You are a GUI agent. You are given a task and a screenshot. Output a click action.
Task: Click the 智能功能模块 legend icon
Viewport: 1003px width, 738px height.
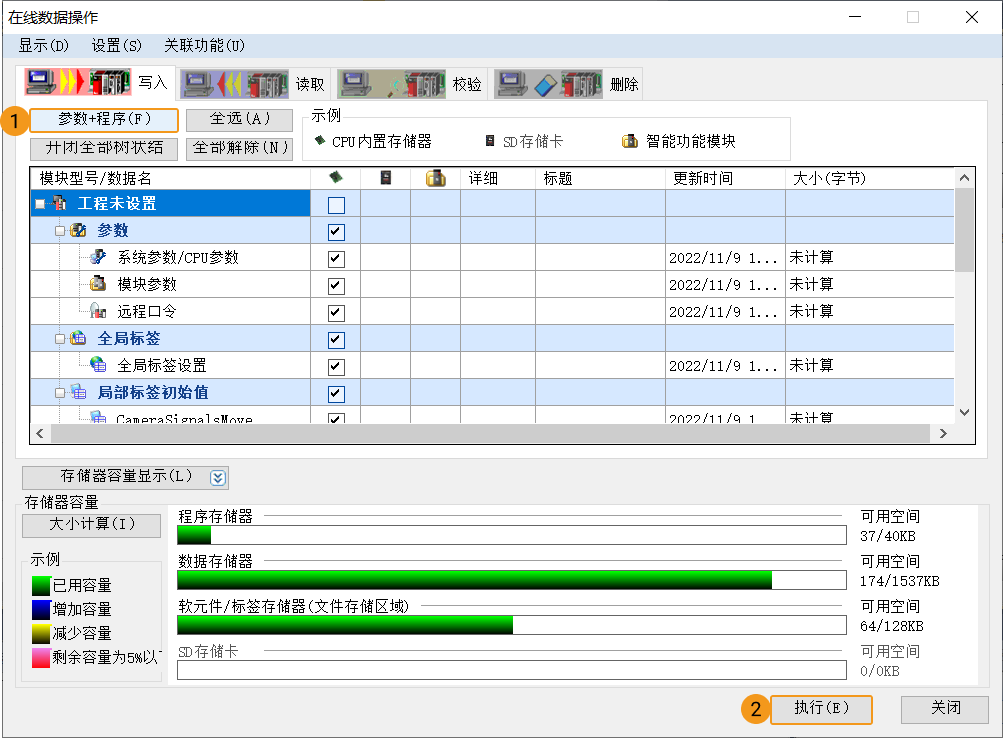tap(630, 140)
